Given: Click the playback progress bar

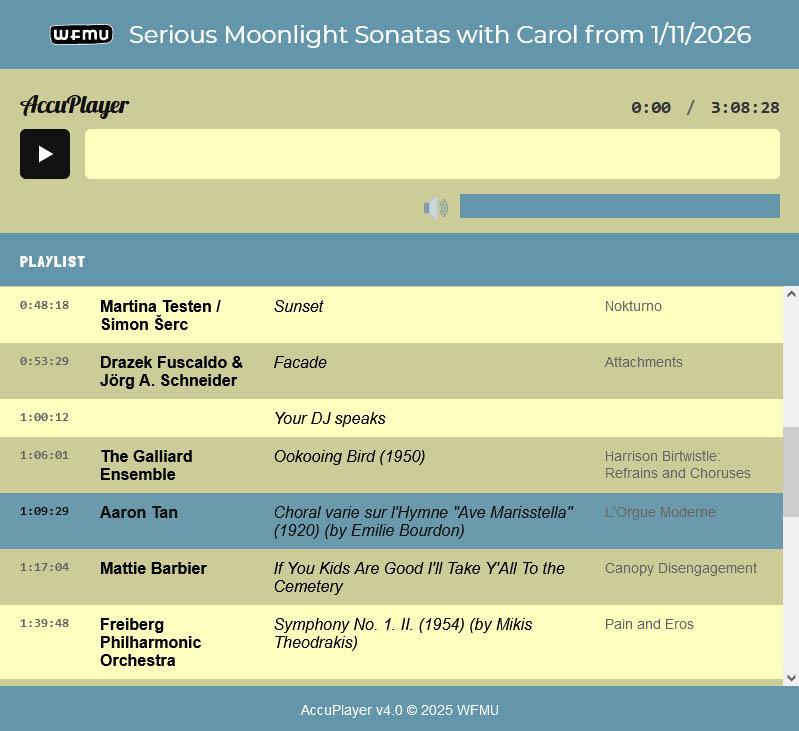Looking at the screenshot, I should 432,154.
